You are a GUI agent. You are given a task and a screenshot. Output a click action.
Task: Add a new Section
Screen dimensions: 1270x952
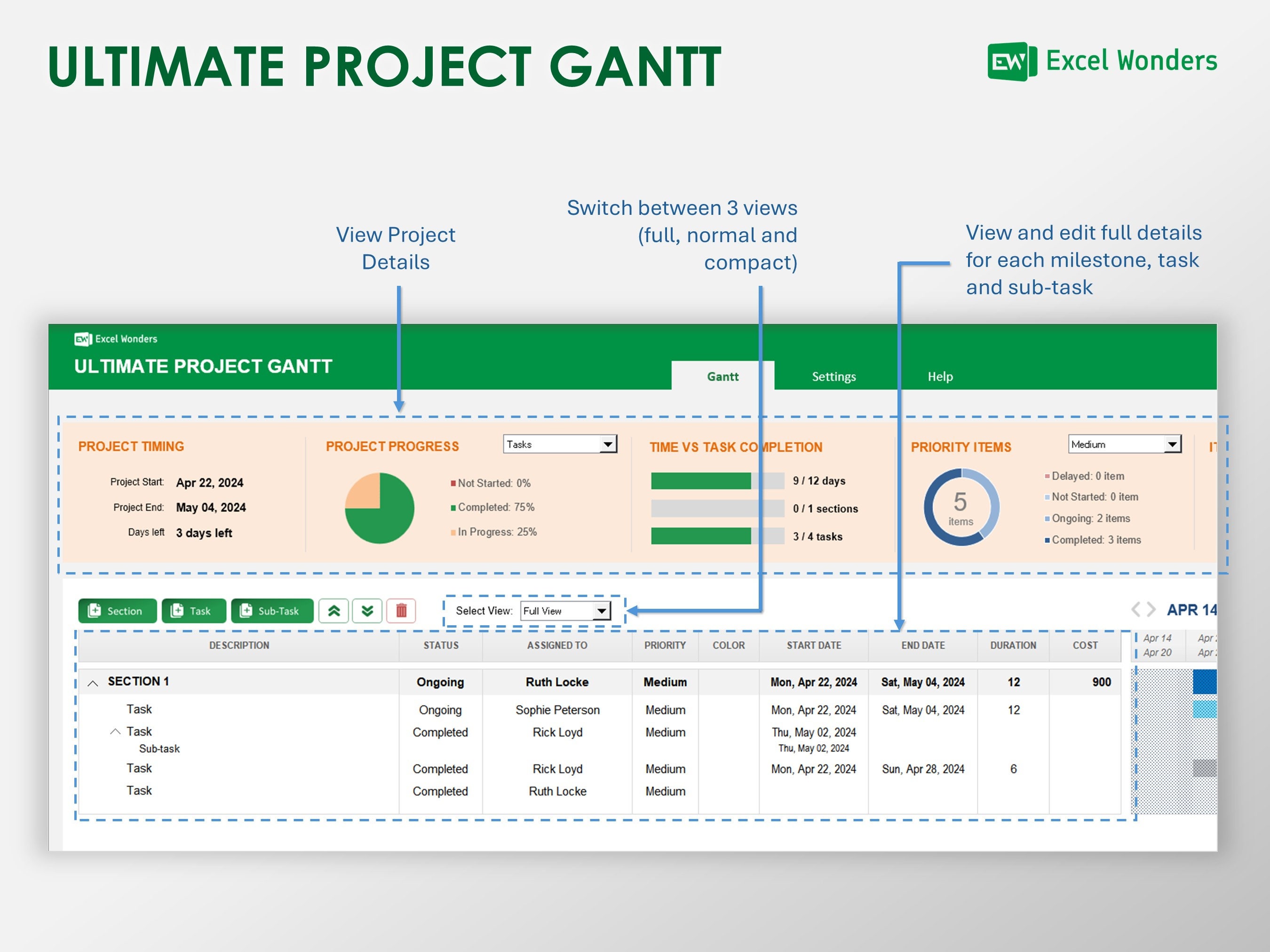(117, 611)
